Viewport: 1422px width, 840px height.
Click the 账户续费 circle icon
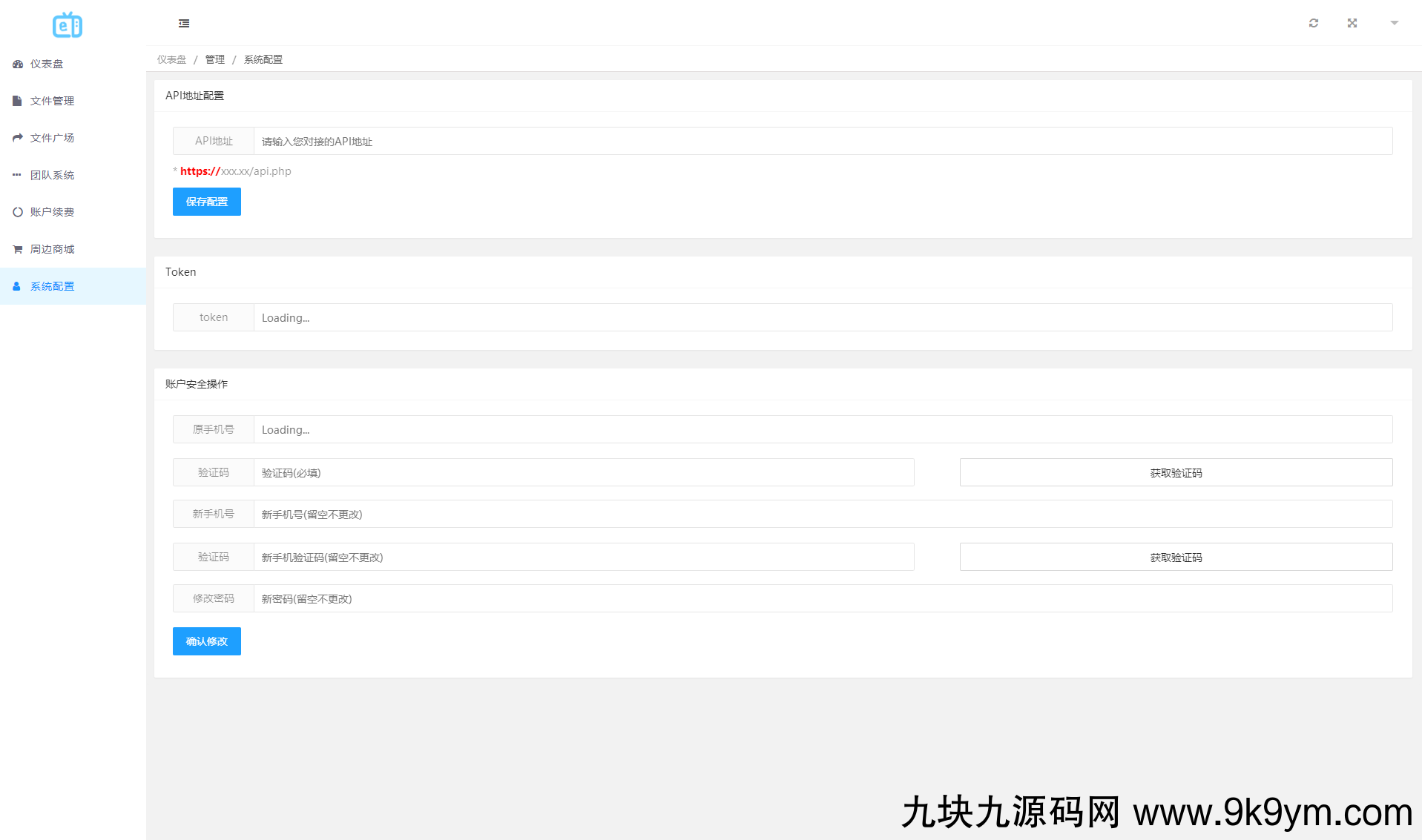[x=17, y=211]
